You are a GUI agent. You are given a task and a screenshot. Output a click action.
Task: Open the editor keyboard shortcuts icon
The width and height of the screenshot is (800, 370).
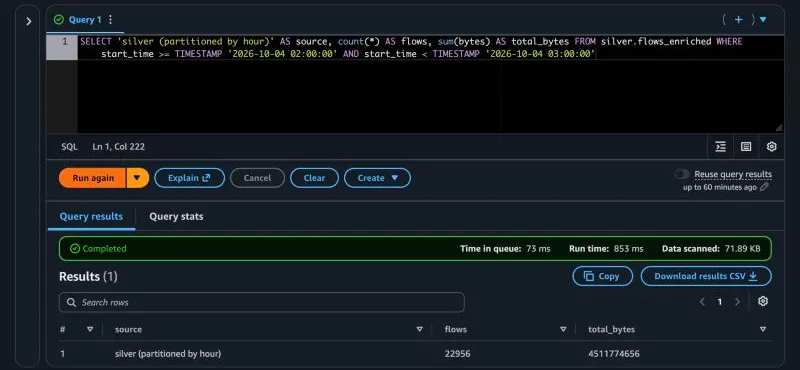[x=746, y=146]
